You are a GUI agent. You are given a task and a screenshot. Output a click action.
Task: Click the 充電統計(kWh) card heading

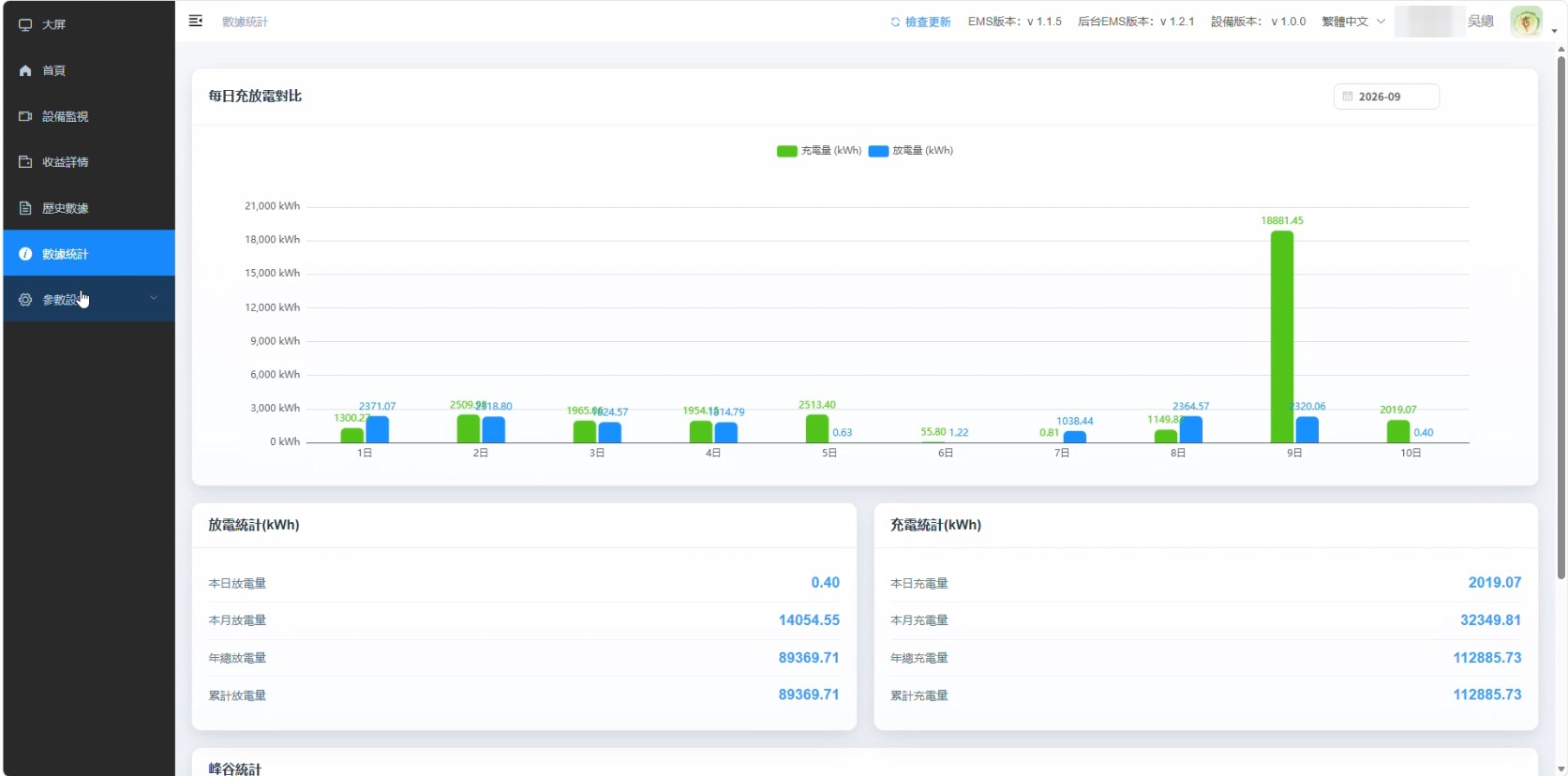click(x=935, y=525)
